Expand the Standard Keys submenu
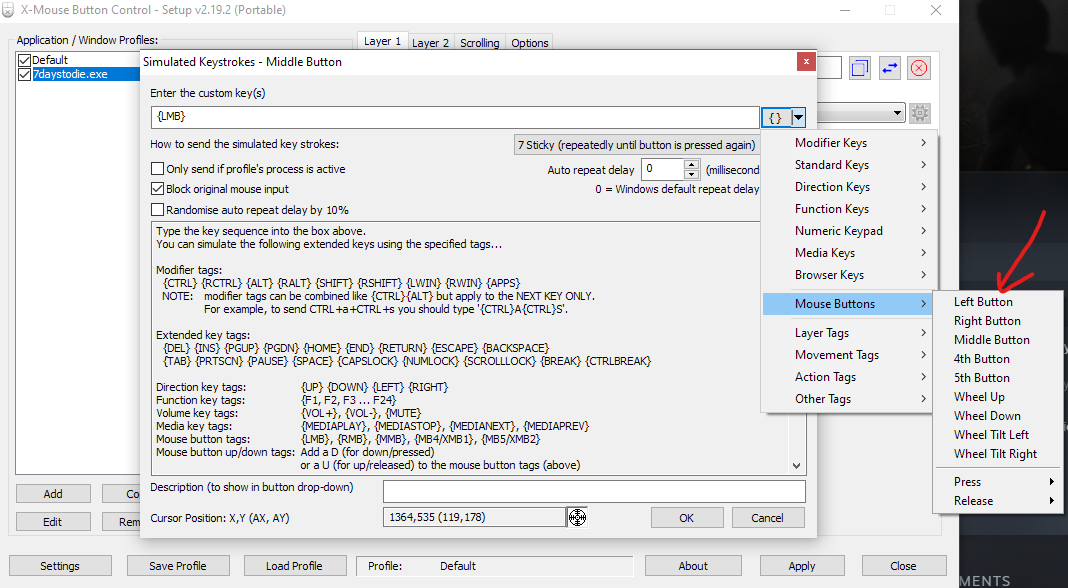Viewport: 1068px width, 588px height. click(850, 165)
